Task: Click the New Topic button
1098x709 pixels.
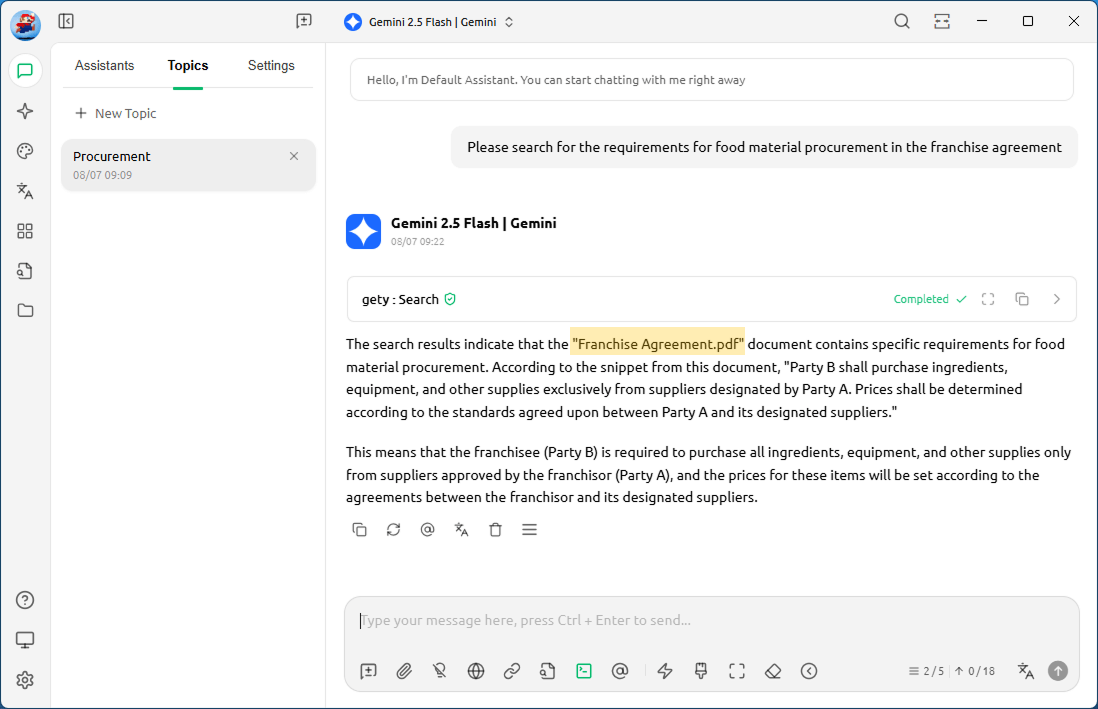Action: [116, 113]
